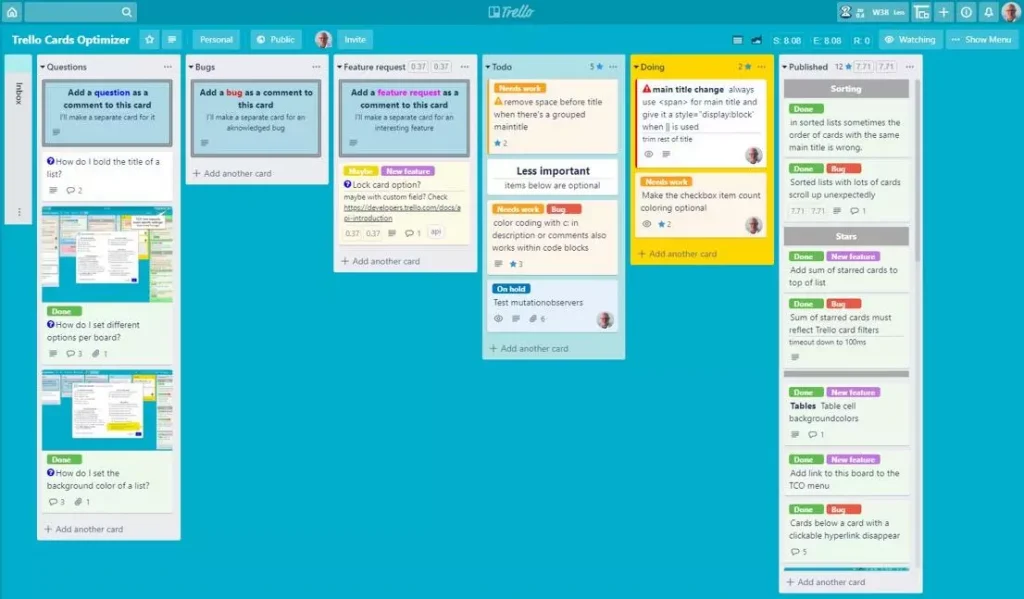The image size is (1024, 599).
Task: Toggle the Public visibility button
Action: click(x=275, y=40)
